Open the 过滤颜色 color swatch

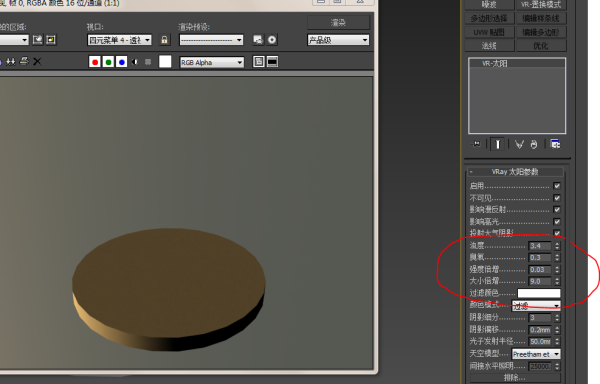click(539, 293)
